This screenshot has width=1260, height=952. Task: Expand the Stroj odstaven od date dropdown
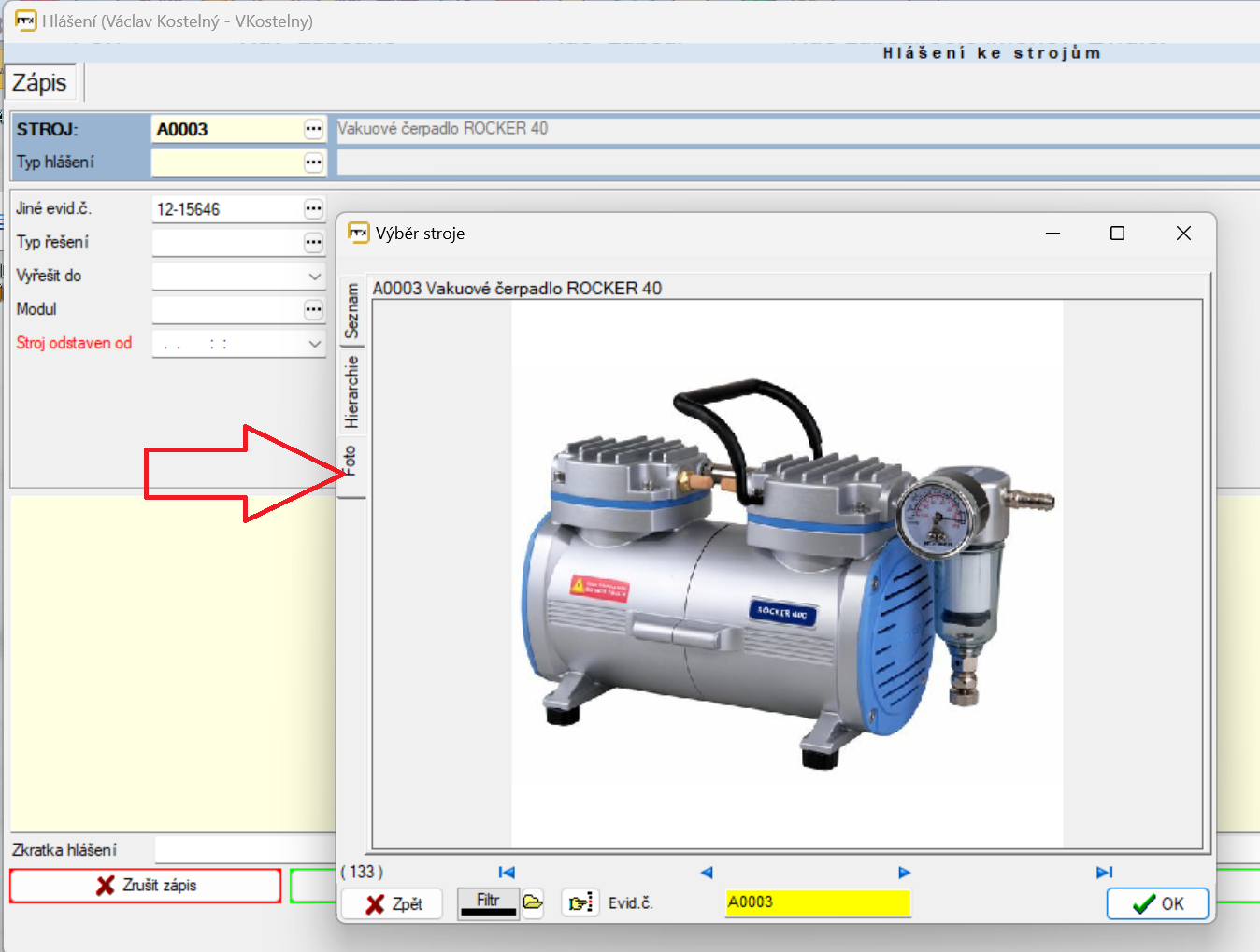(314, 344)
